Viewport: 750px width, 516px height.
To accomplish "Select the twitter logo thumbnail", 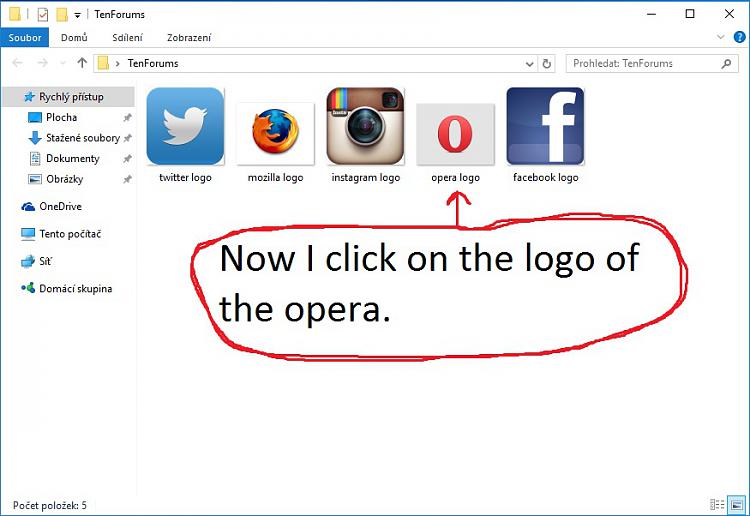I will [x=185, y=126].
